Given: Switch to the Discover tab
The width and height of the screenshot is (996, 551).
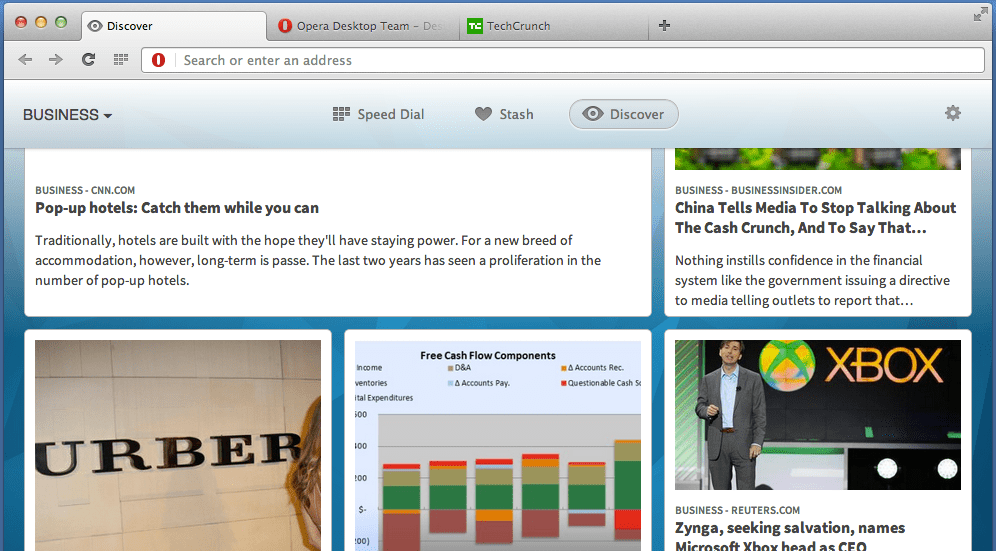Looking at the screenshot, I should click(x=174, y=26).
